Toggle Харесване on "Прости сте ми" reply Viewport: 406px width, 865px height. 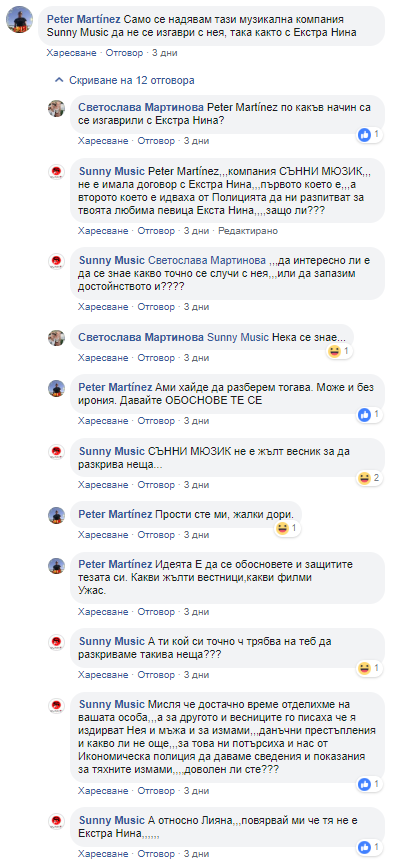coord(103,535)
